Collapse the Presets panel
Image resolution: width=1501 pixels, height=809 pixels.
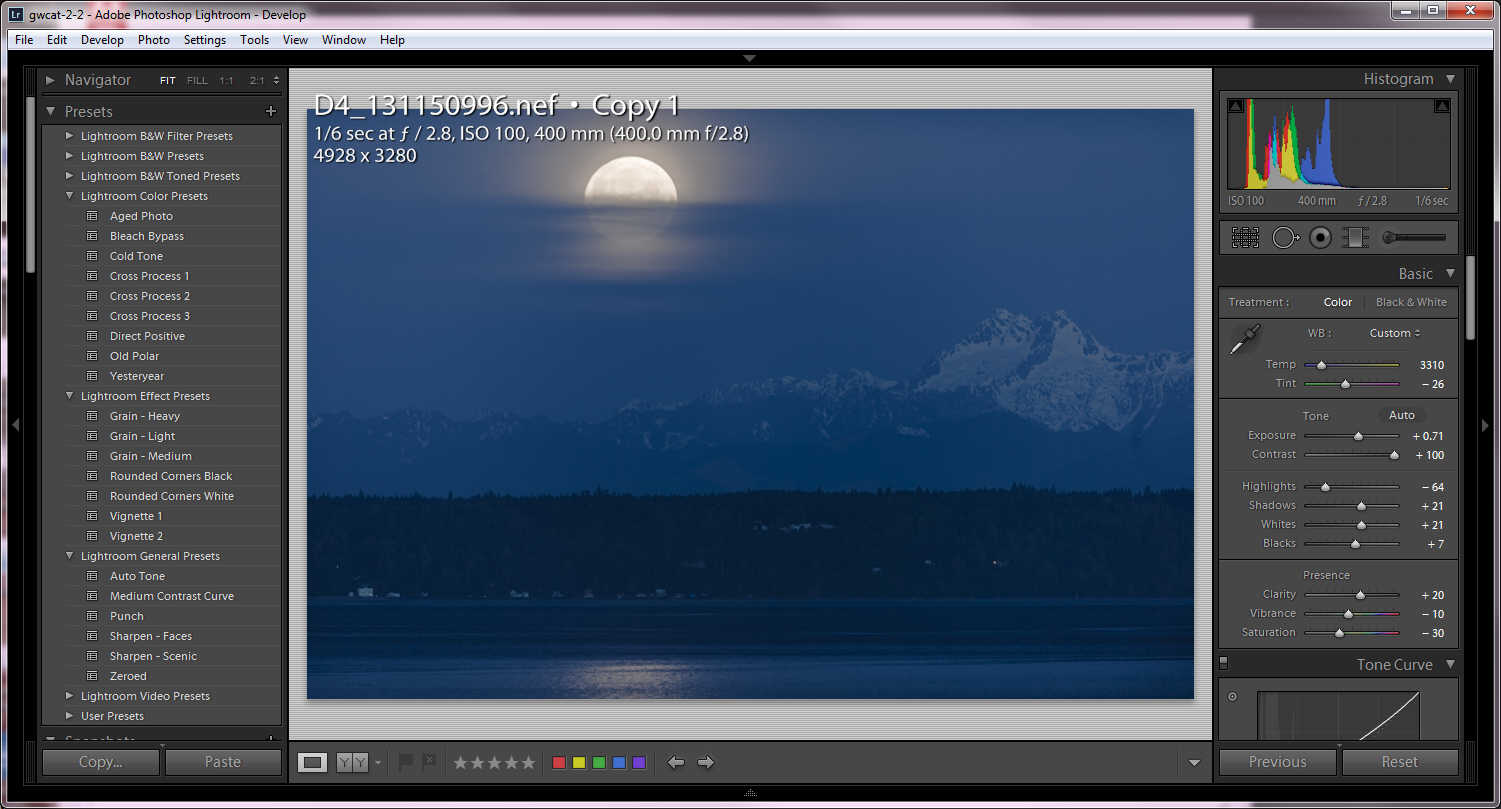[x=51, y=111]
